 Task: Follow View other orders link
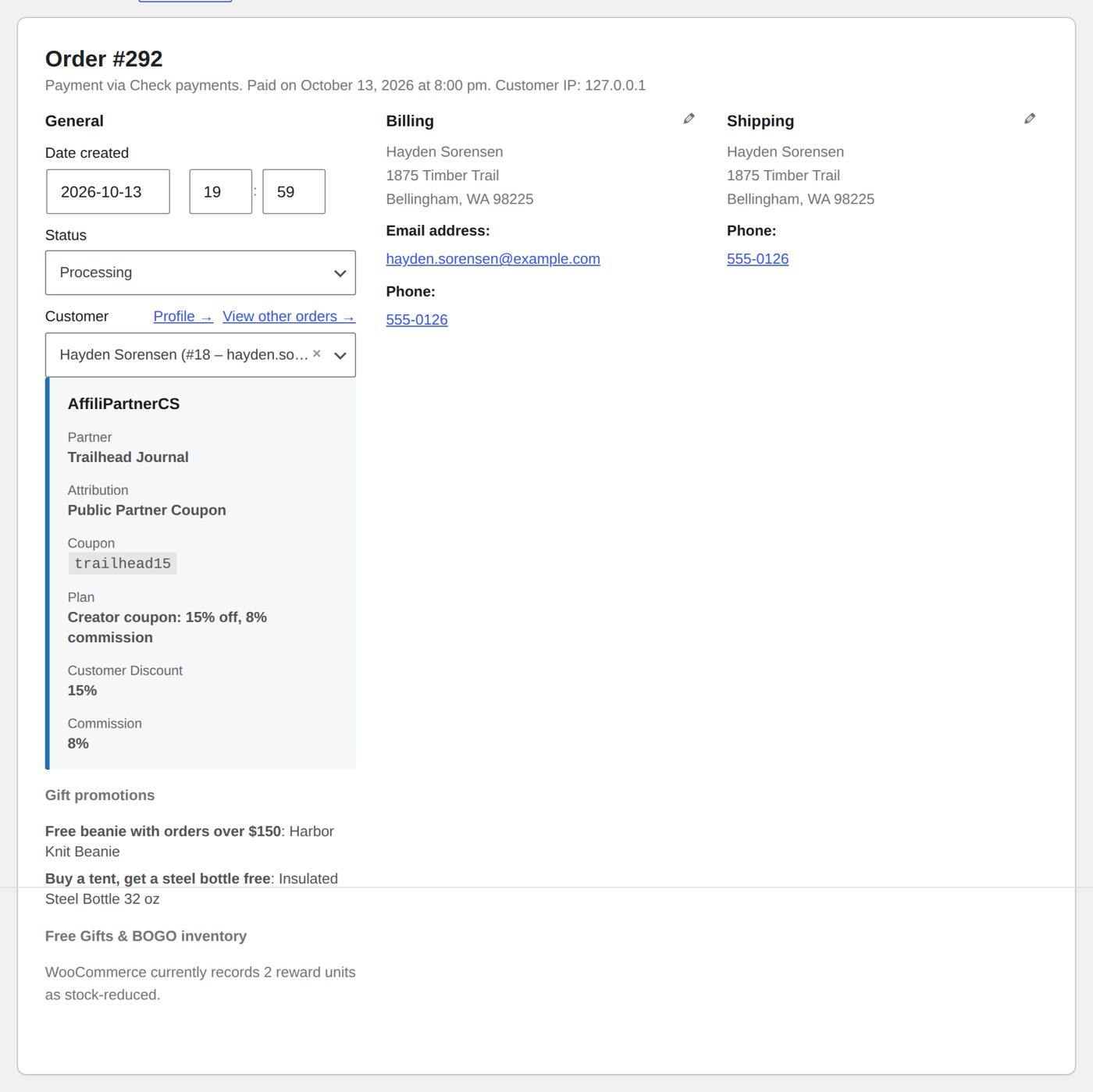coord(289,316)
